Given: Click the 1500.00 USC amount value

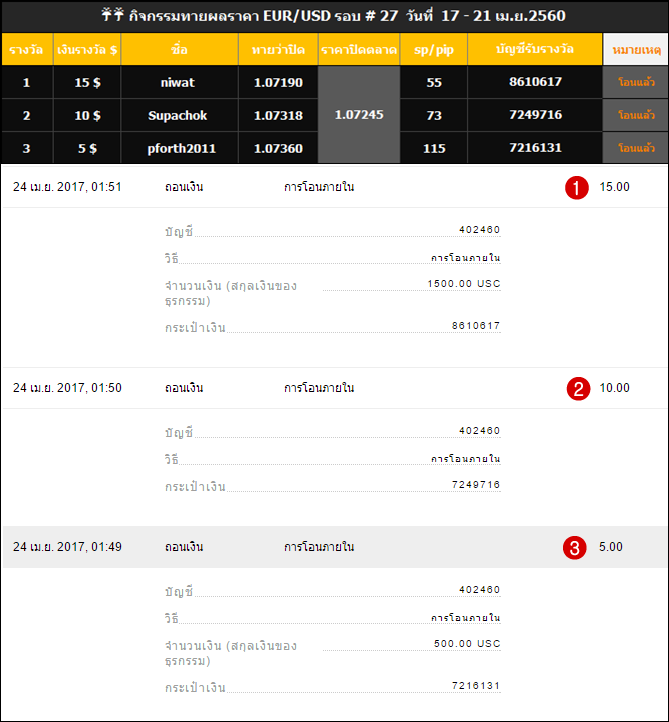Looking at the screenshot, I should [463, 284].
